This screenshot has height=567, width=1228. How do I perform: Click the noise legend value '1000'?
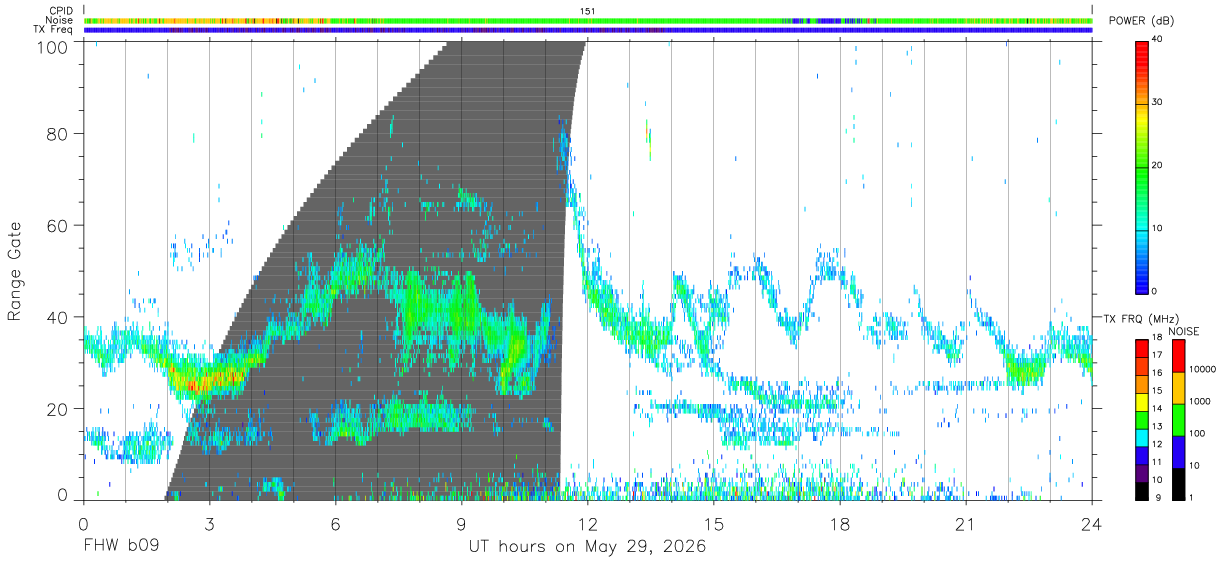point(1201,401)
